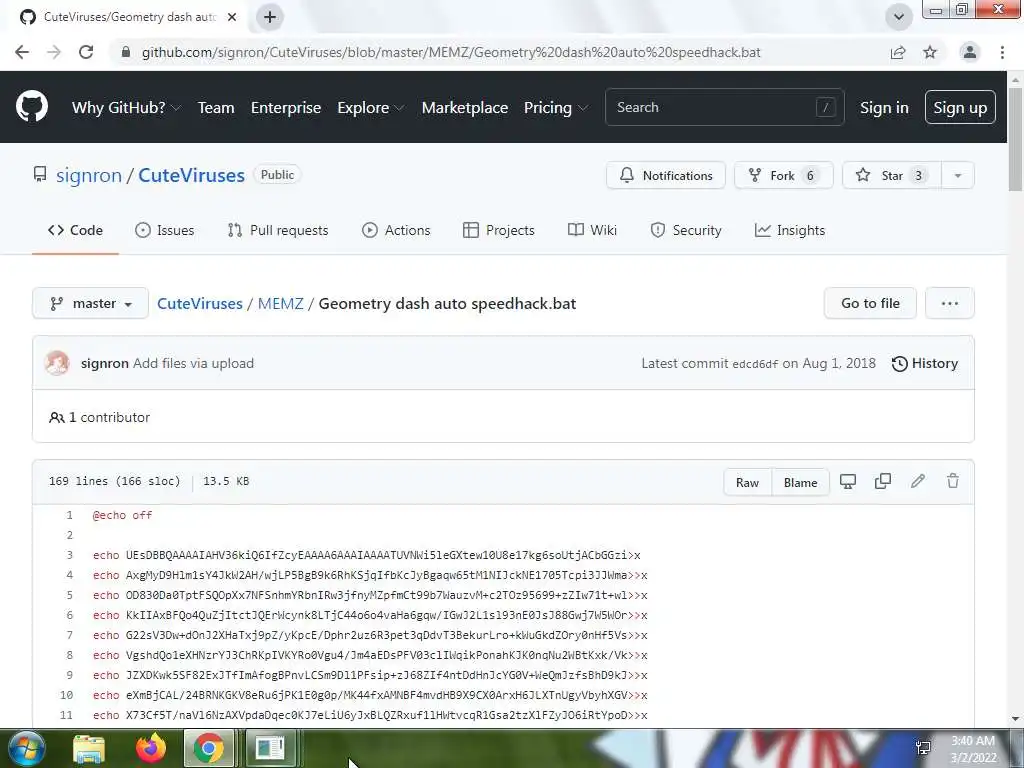The width and height of the screenshot is (1024, 768).
Task: Open latest commit edcd6df link
Action: click(x=755, y=364)
